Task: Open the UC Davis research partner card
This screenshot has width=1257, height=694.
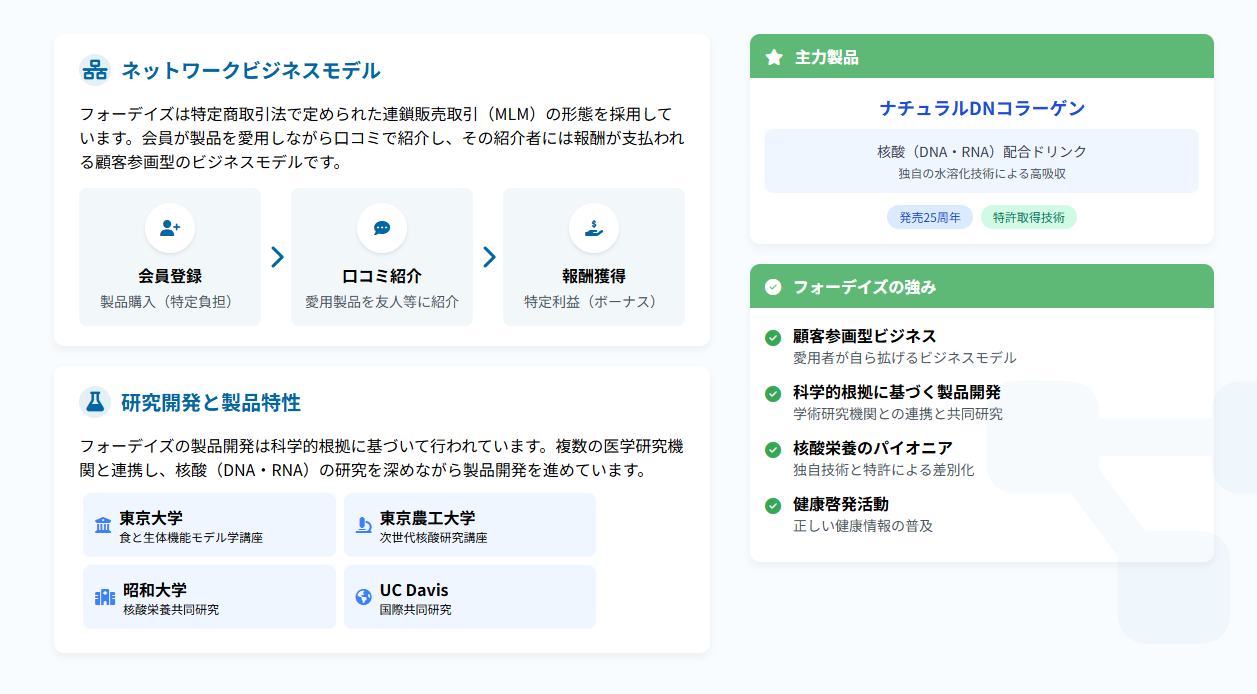Action: [x=470, y=597]
